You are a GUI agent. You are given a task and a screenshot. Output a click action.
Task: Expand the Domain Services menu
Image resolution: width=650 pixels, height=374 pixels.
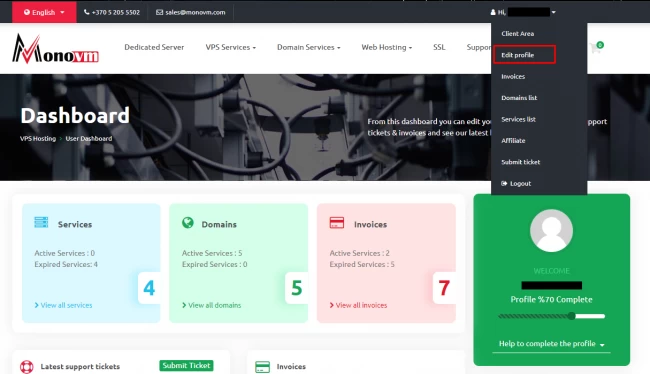click(x=308, y=47)
